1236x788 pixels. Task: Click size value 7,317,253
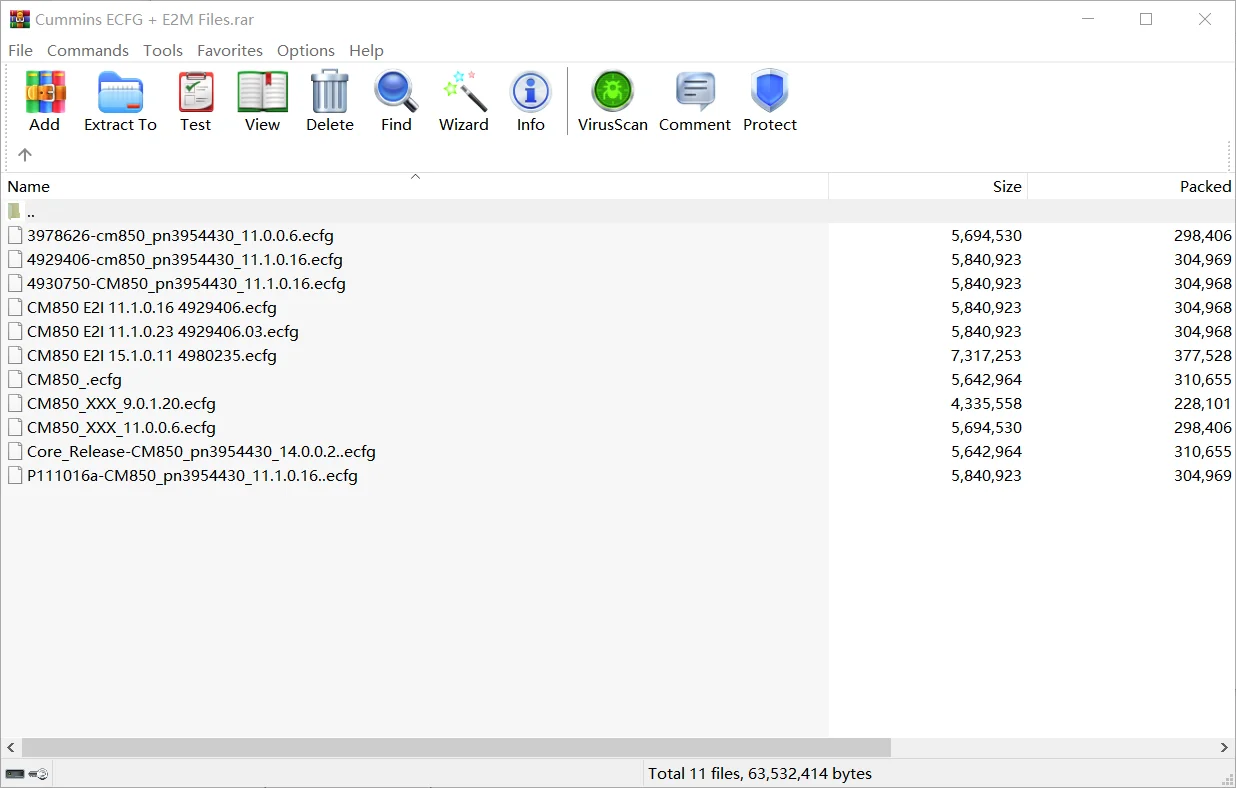[x=986, y=356]
